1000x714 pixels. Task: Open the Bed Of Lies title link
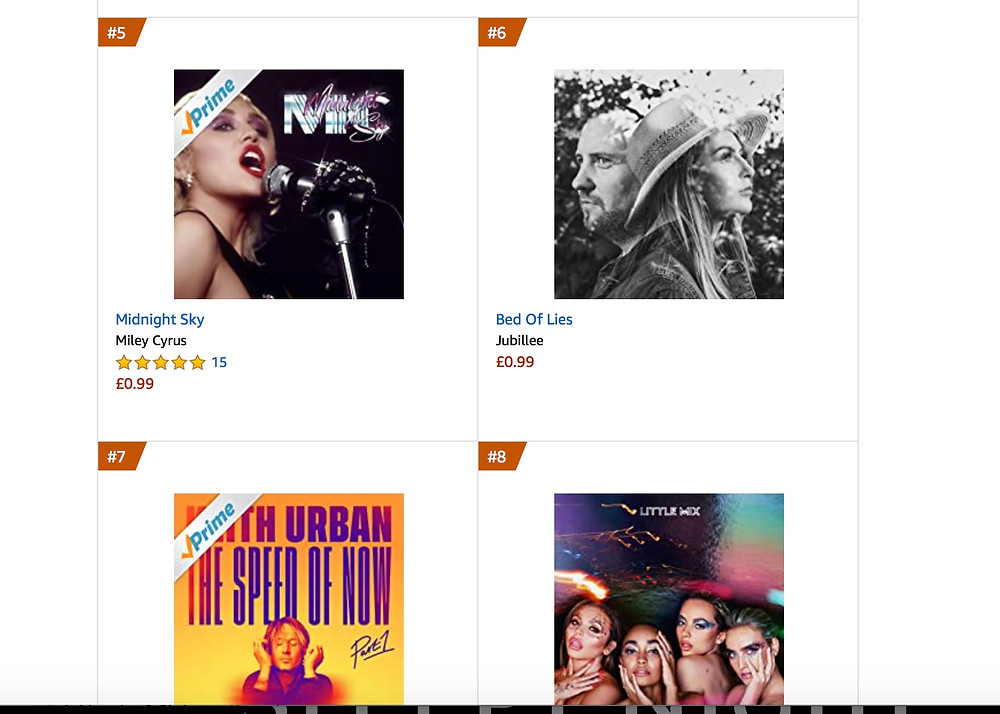534,319
